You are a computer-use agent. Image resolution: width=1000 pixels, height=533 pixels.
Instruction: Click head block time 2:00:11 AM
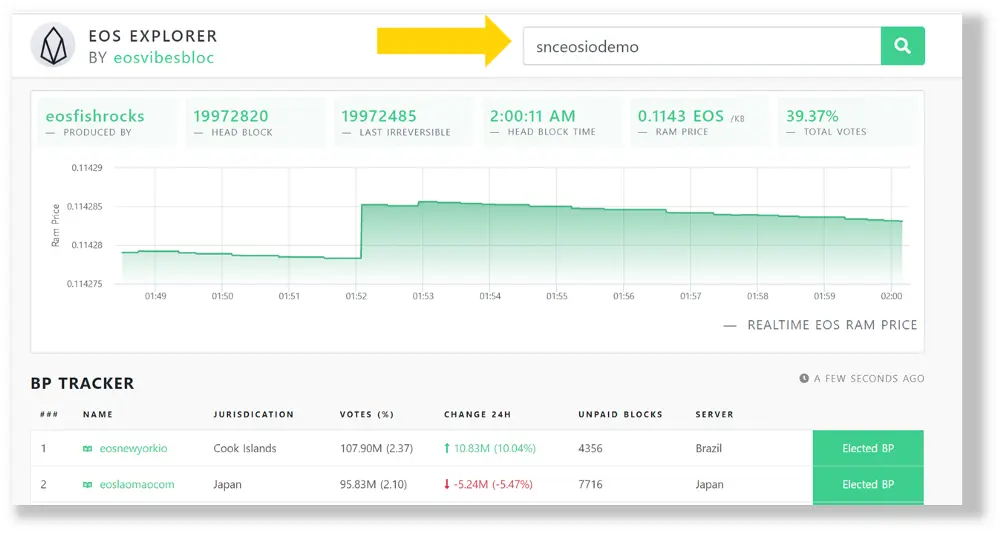533,116
